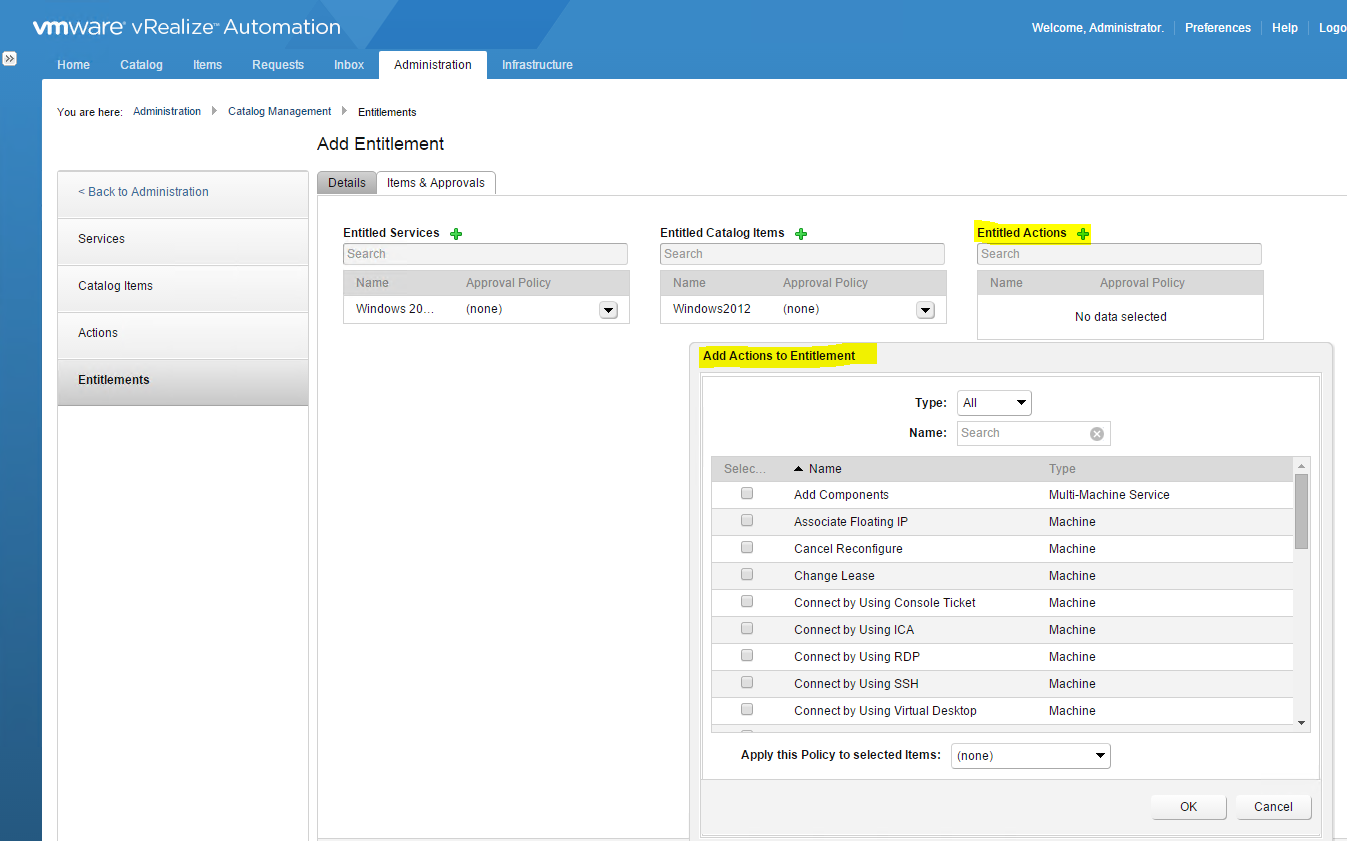1347x841 pixels.
Task: Open Actions in the left sidebar
Action: coord(183,334)
